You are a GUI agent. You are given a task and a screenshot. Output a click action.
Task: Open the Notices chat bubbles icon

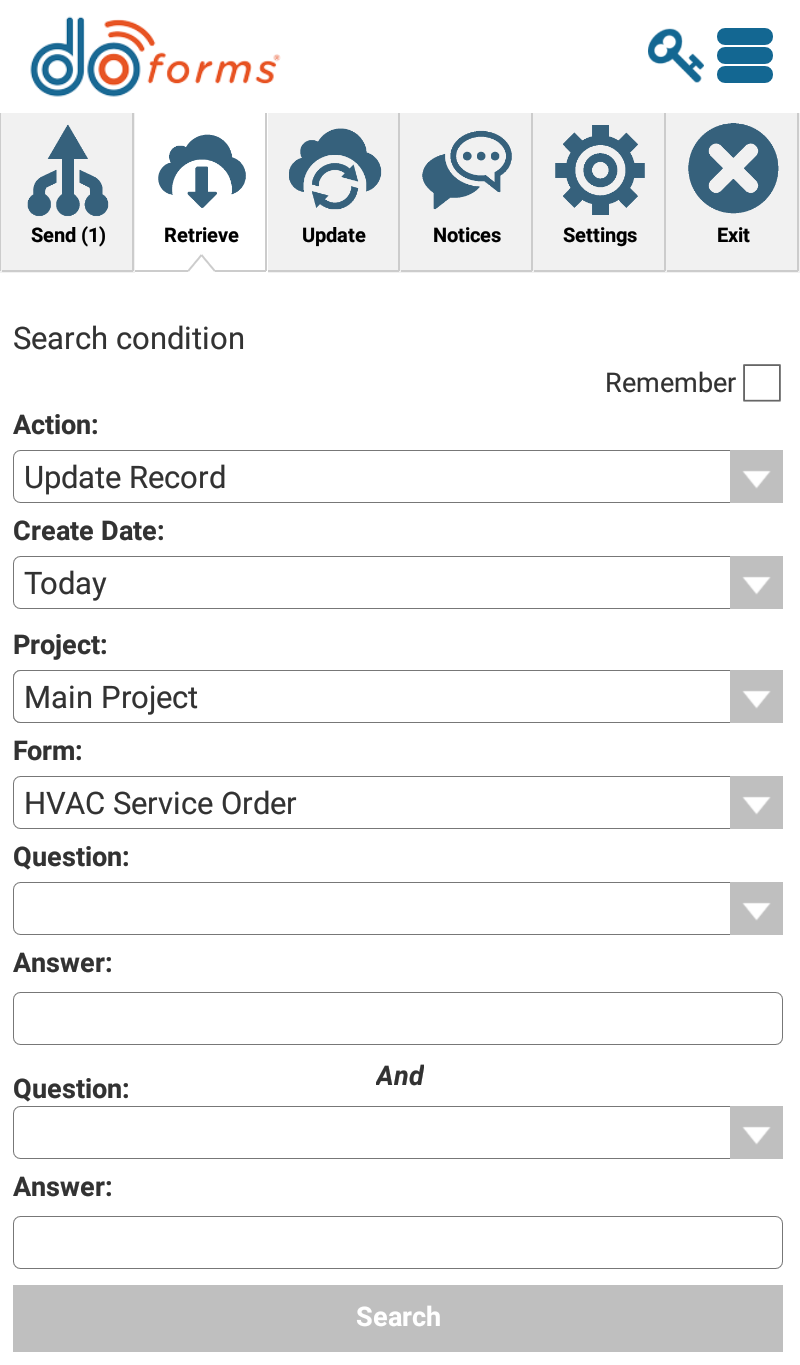(467, 169)
